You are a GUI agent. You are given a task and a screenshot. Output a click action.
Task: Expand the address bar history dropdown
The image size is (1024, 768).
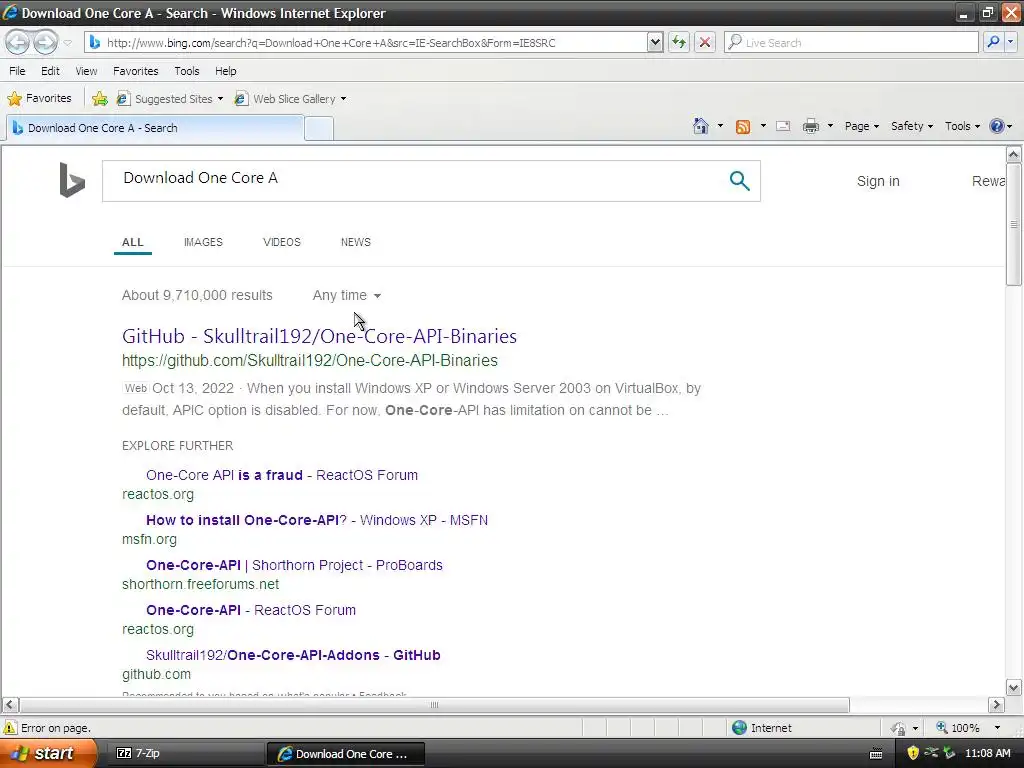coord(655,42)
